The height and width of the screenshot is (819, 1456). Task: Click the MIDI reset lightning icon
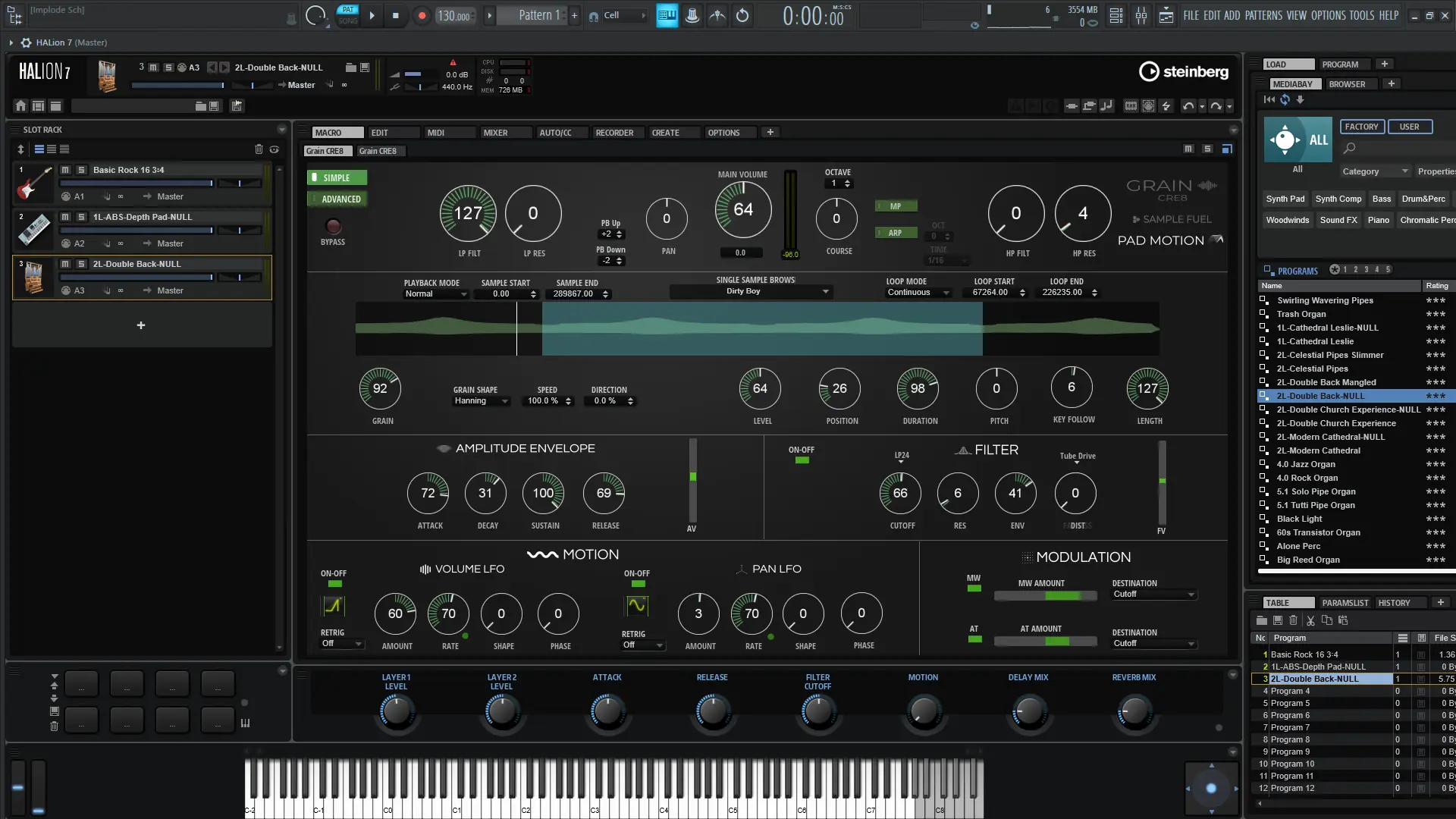(x=1166, y=106)
